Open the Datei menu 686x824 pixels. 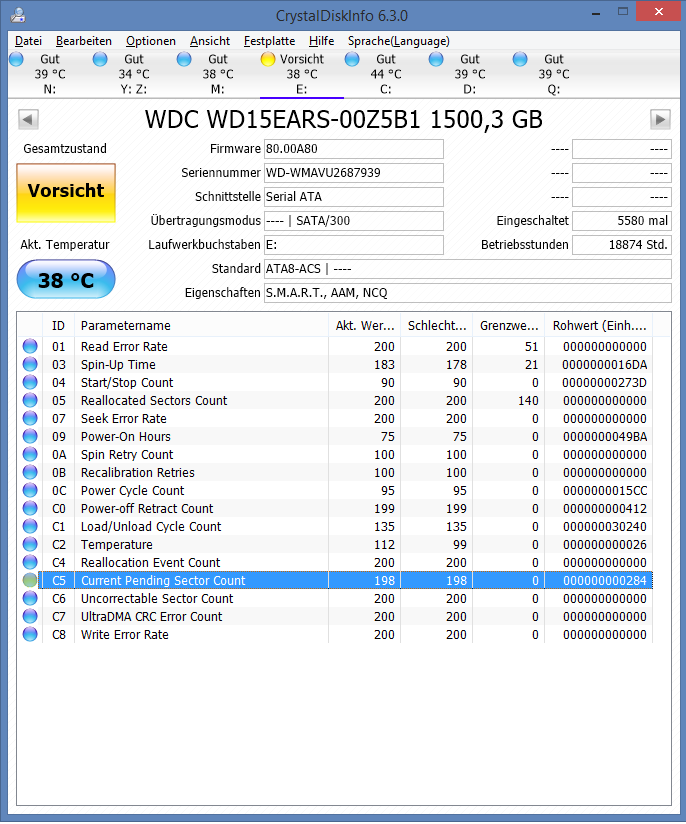(28, 41)
